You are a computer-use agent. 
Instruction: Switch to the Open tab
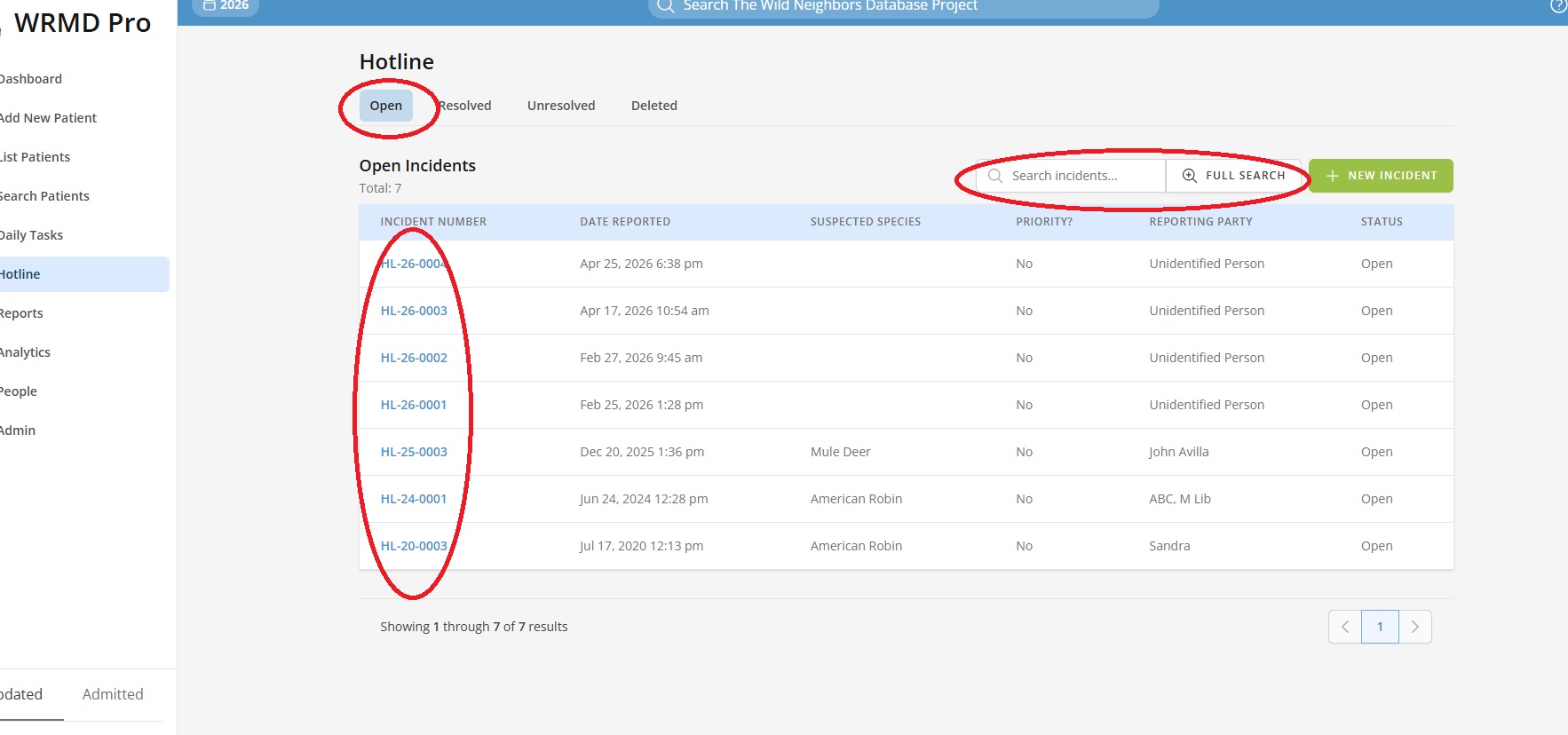386,106
